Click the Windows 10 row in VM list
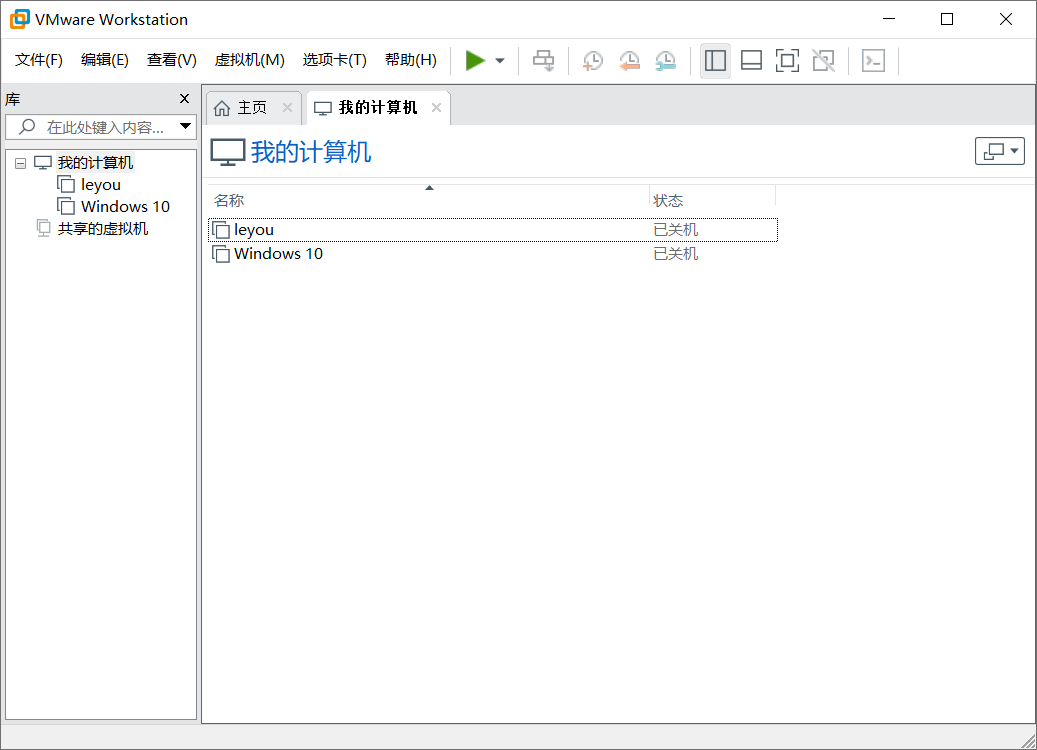 493,254
